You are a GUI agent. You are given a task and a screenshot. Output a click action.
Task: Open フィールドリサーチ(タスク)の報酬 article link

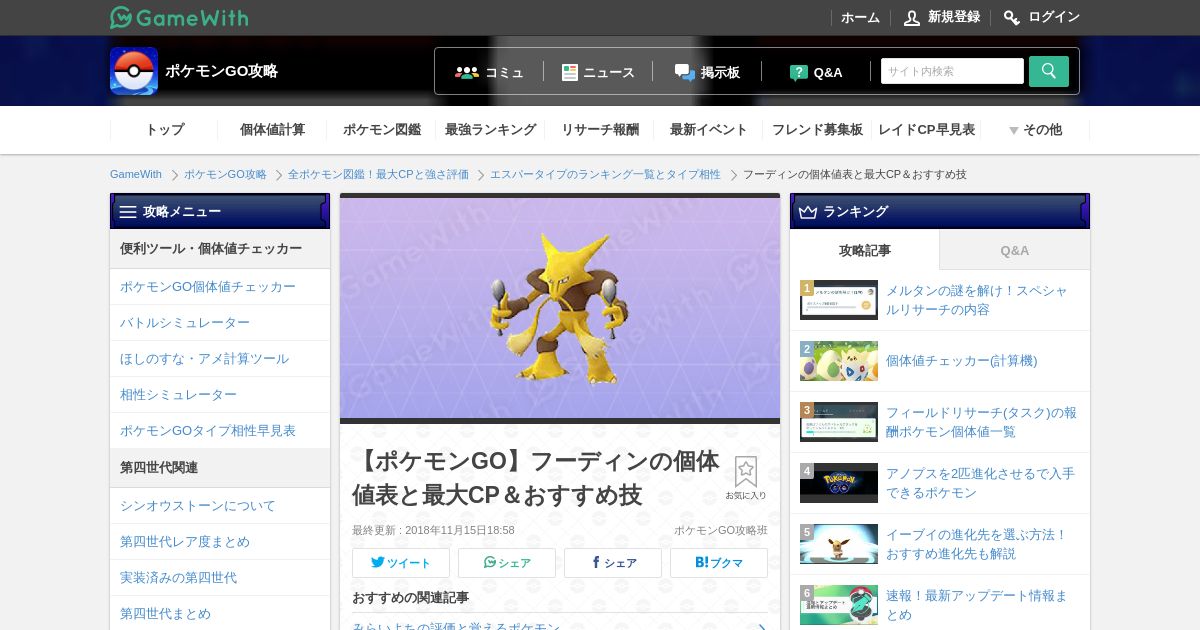981,422
